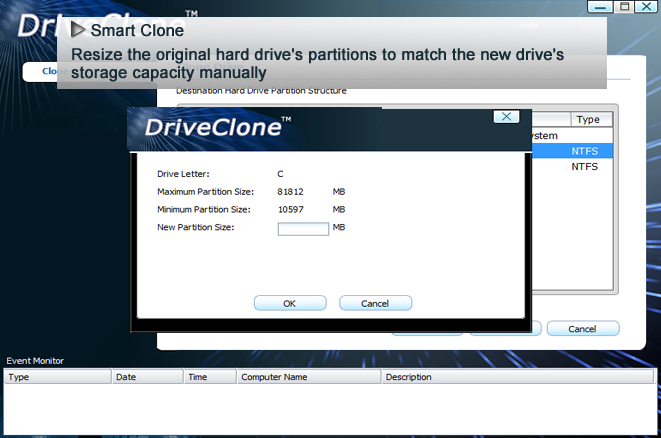Viewport: 661px width, 438px height.
Task: Sort Event Monitor by Date column
Action: pyautogui.click(x=148, y=377)
